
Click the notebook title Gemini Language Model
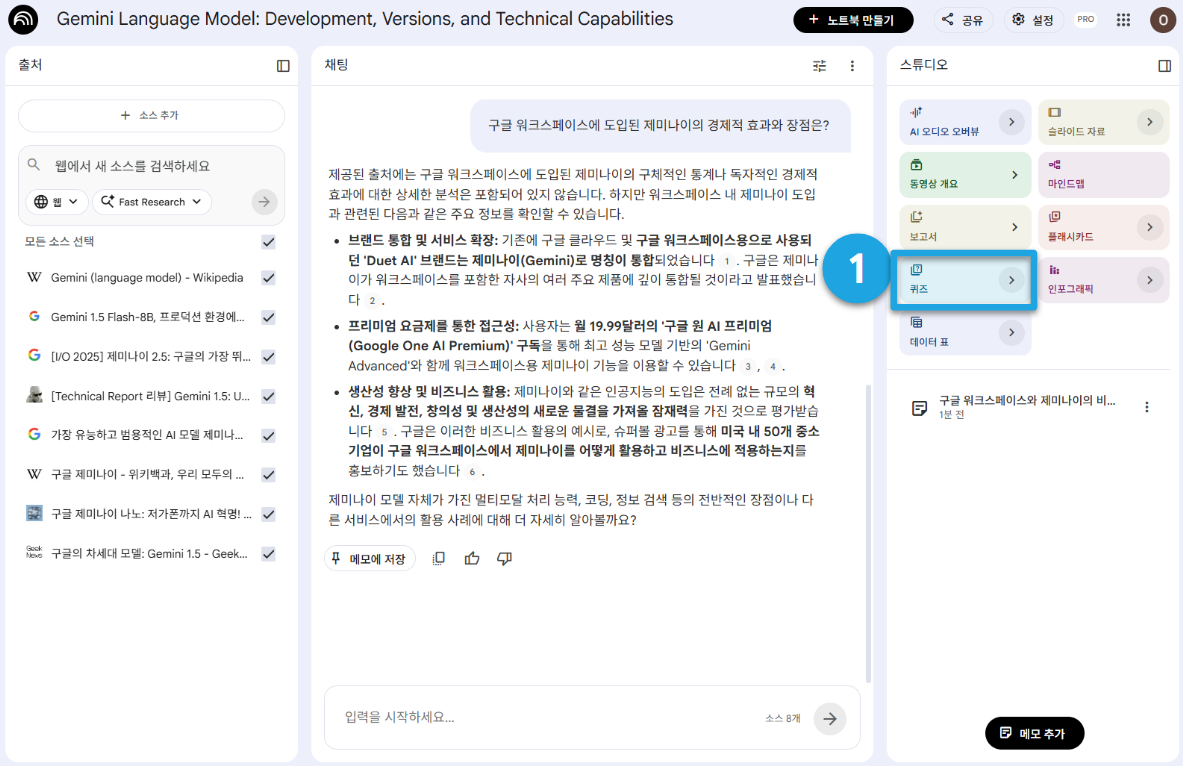(x=365, y=19)
